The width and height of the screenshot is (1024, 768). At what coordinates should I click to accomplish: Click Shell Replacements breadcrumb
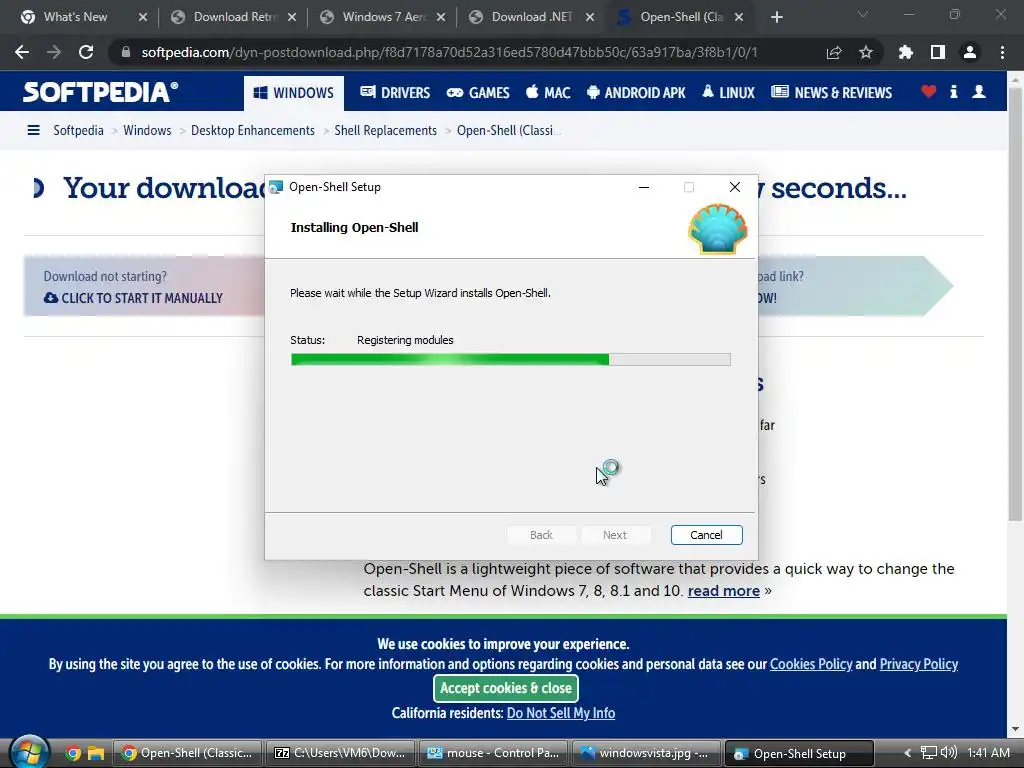[385, 130]
